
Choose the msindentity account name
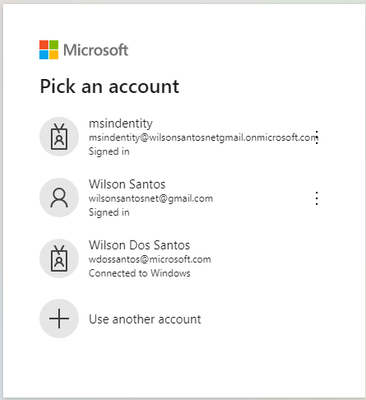[121, 123]
